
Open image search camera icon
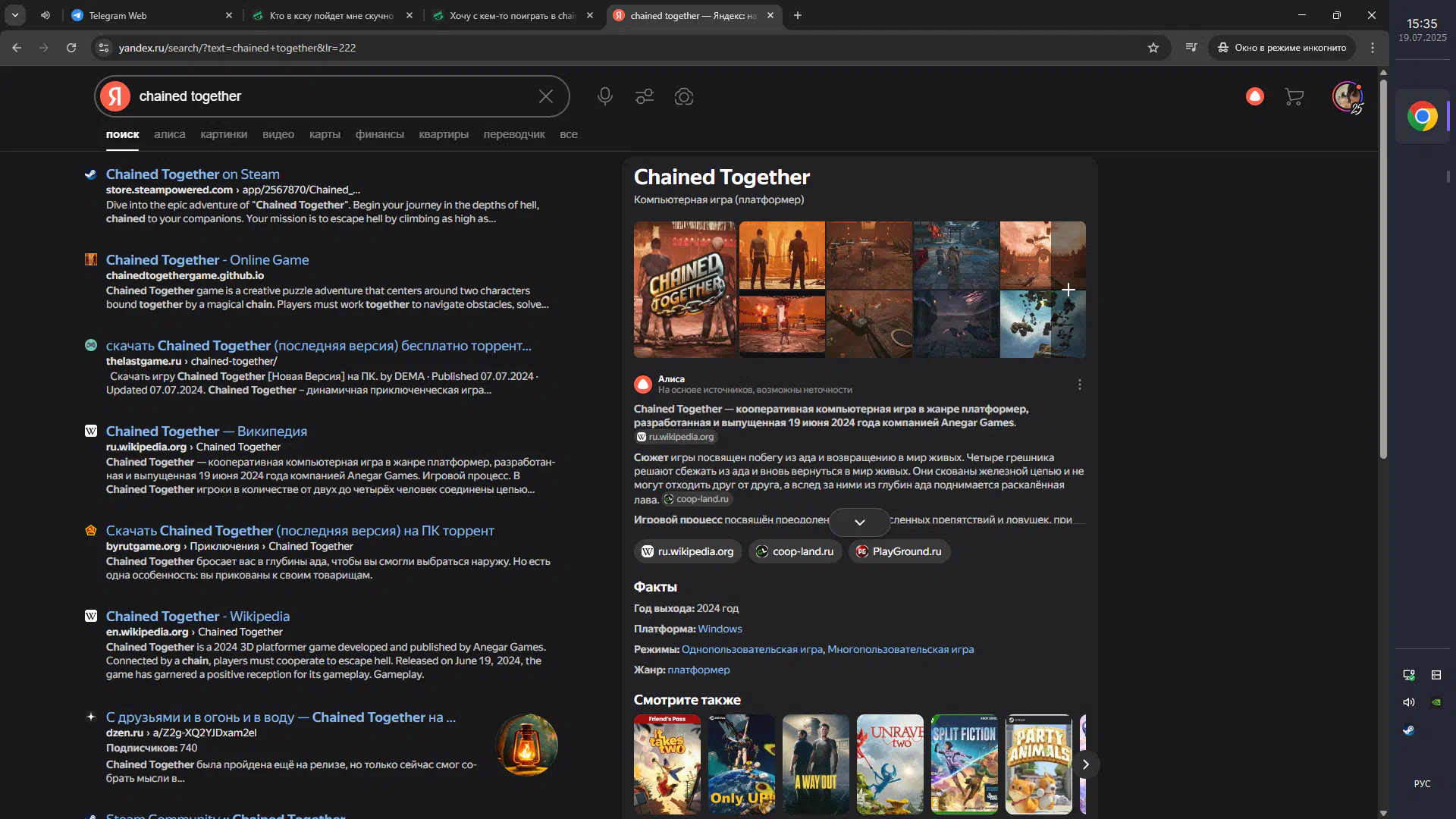(x=684, y=96)
